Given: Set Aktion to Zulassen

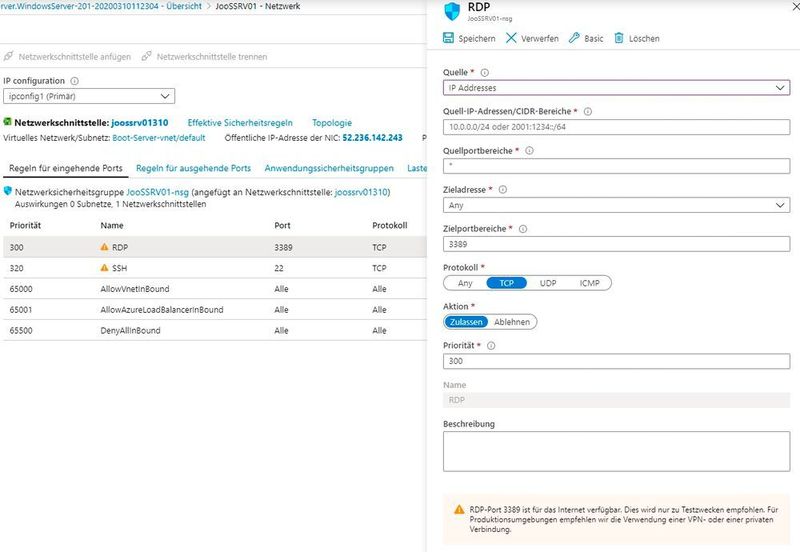Looking at the screenshot, I should (x=466, y=322).
